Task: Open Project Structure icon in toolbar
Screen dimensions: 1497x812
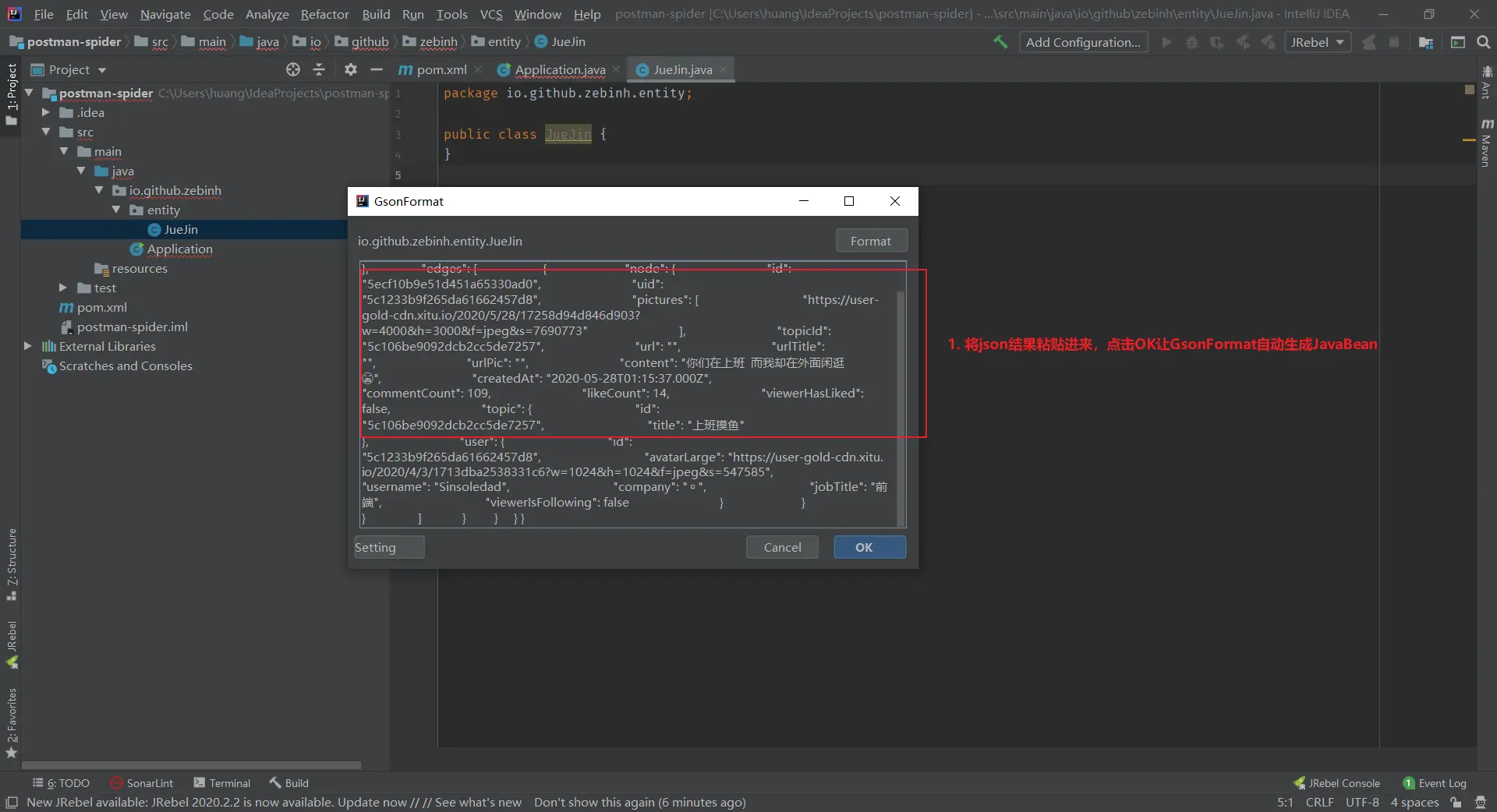Action: click(1426, 42)
